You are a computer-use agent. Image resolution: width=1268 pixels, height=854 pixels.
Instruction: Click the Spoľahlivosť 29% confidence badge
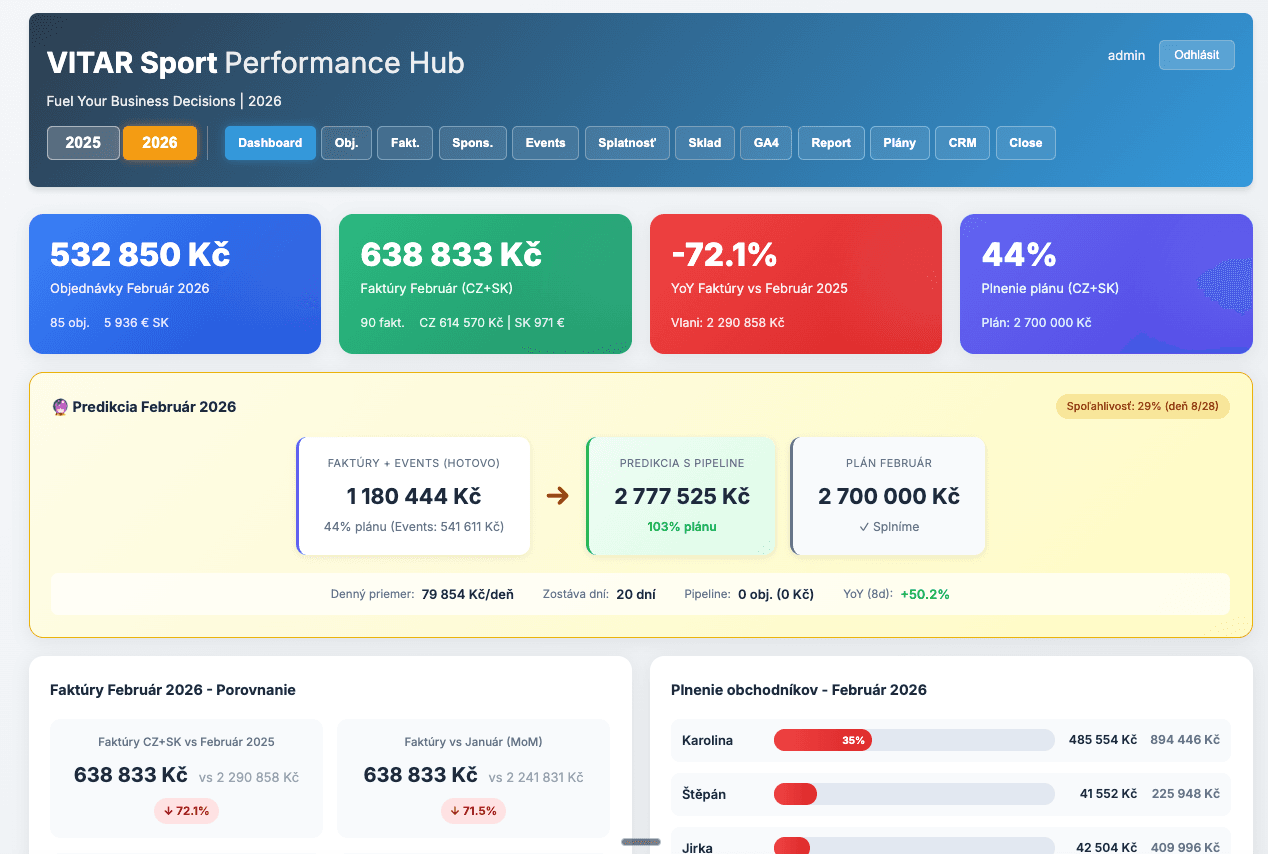click(1142, 406)
